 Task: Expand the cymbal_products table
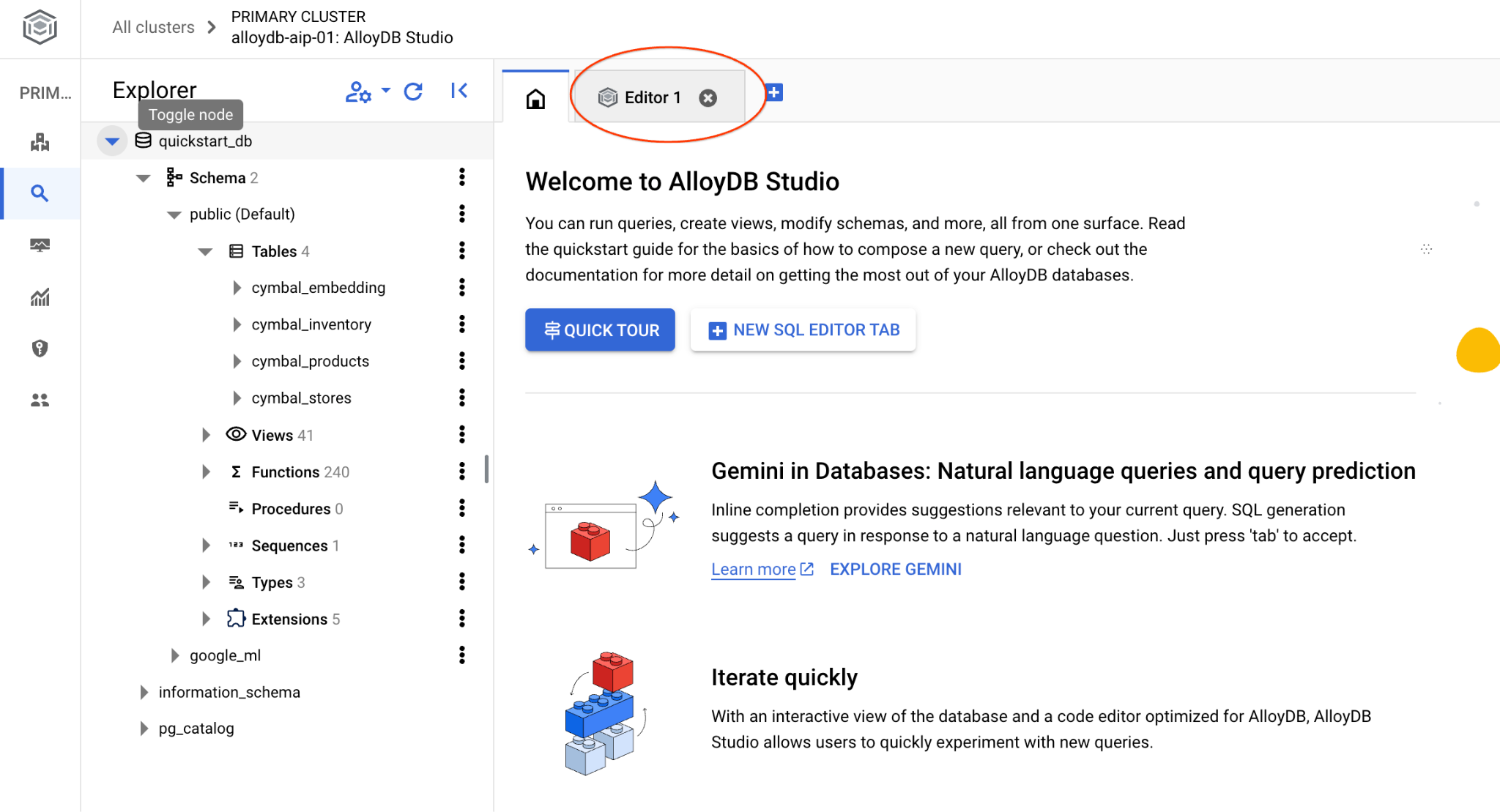coord(237,361)
